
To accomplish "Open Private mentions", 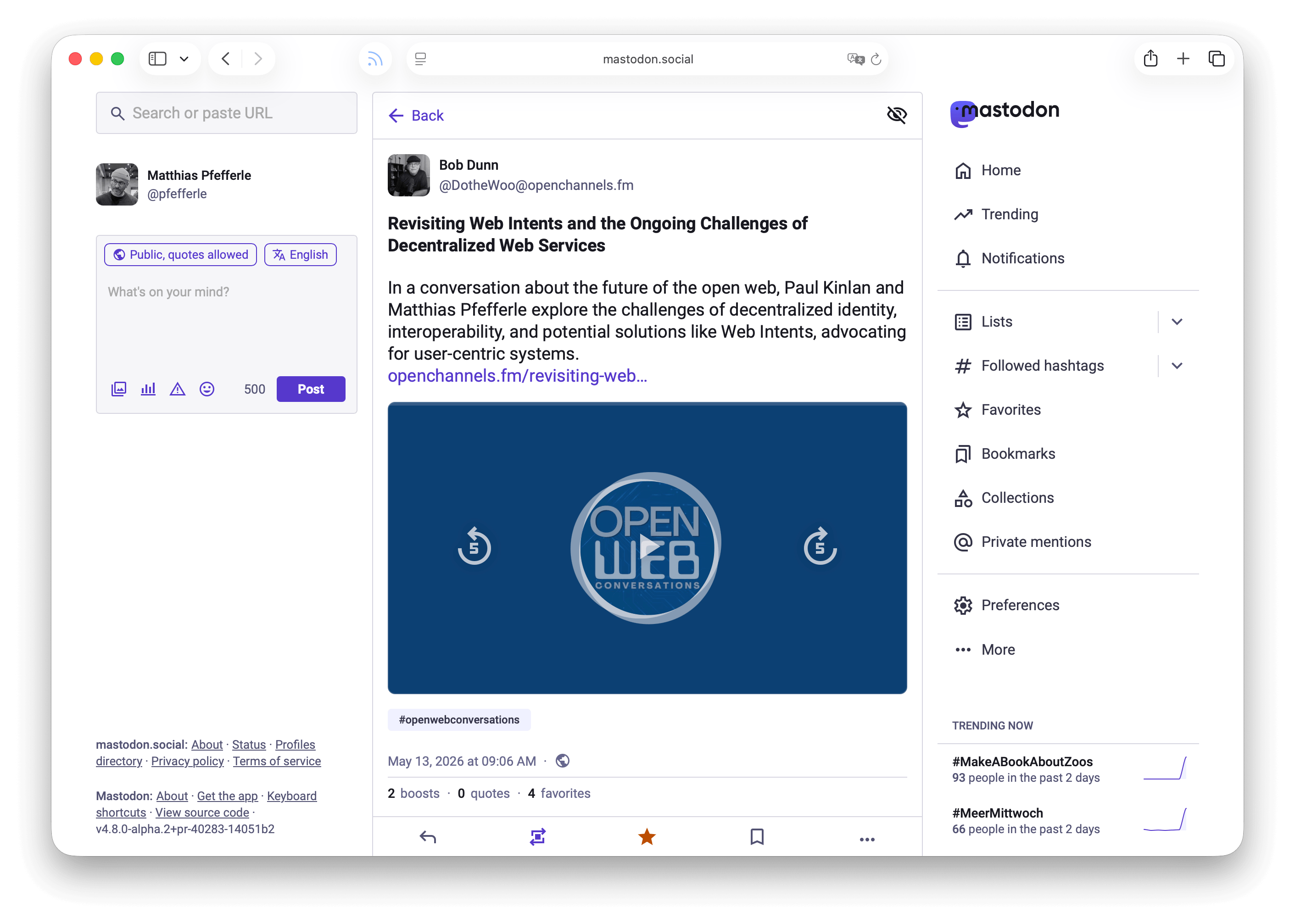I will [x=1022, y=542].
